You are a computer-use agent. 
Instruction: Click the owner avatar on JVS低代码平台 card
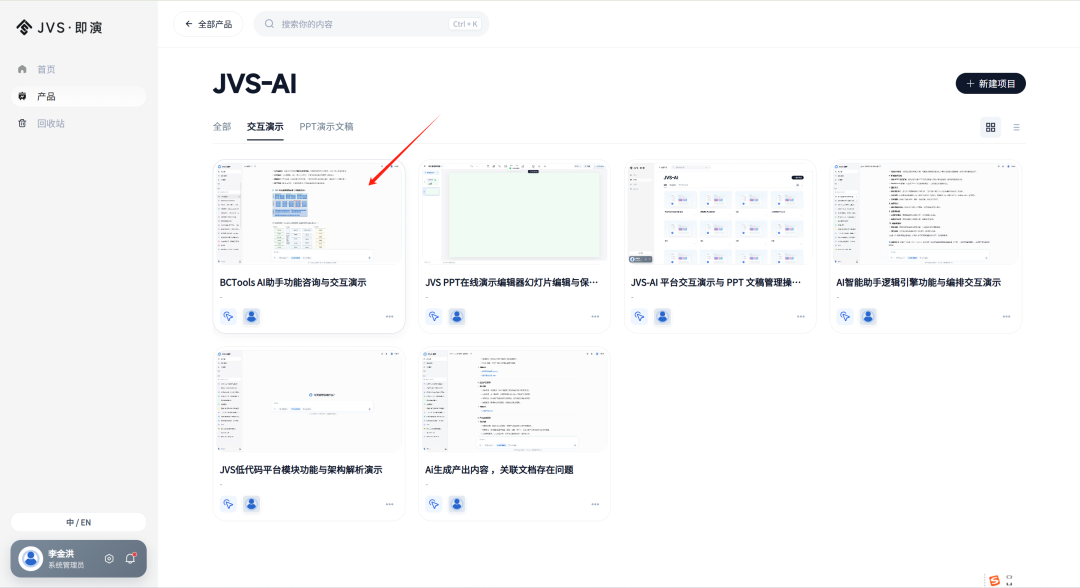(x=251, y=504)
